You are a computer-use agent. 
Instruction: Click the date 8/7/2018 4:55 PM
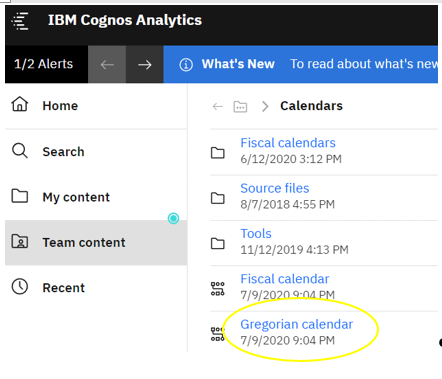(x=288, y=204)
